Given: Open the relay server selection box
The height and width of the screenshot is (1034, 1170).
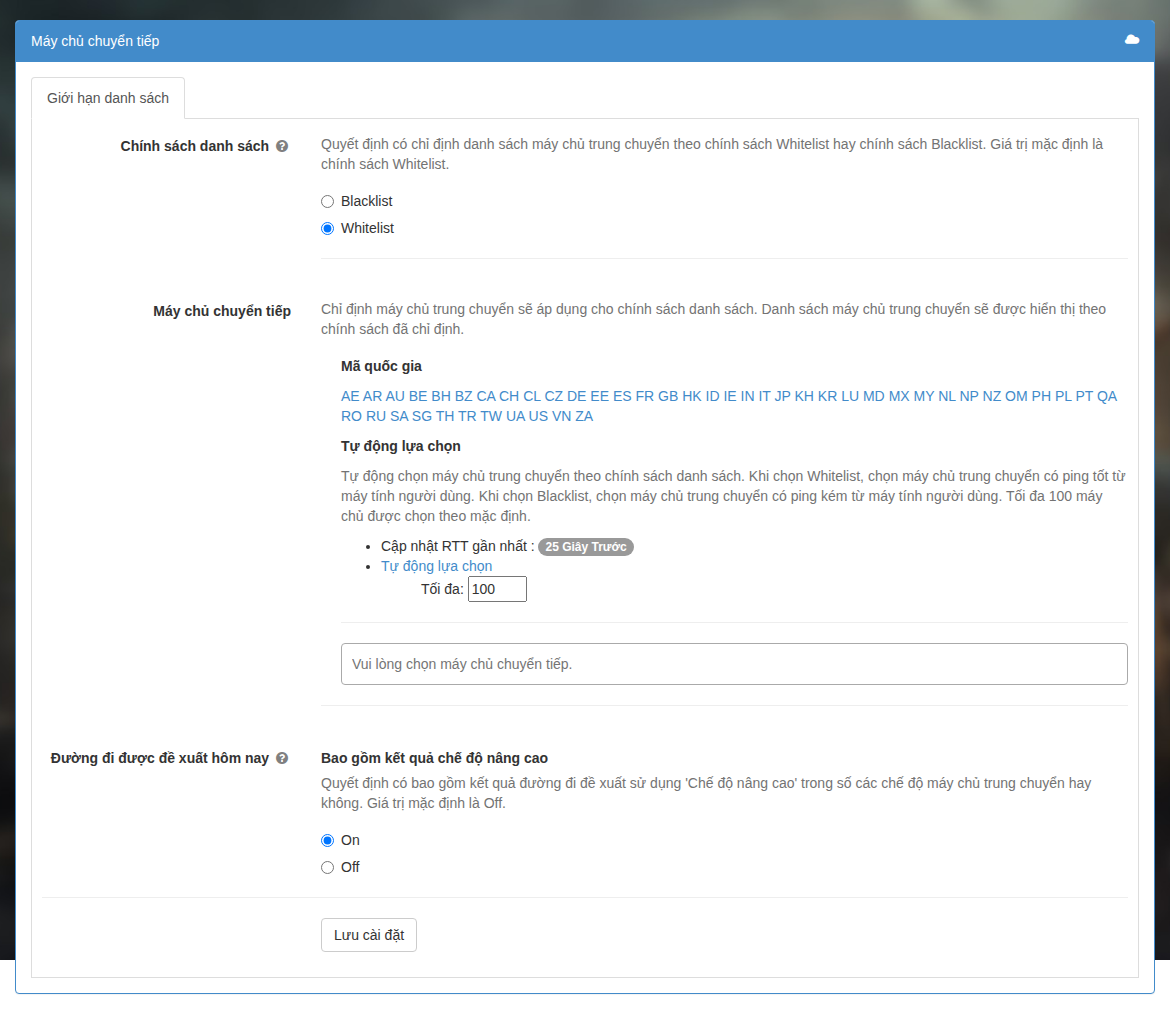Looking at the screenshot, I should pyautogui.click(x=734, y=664).
